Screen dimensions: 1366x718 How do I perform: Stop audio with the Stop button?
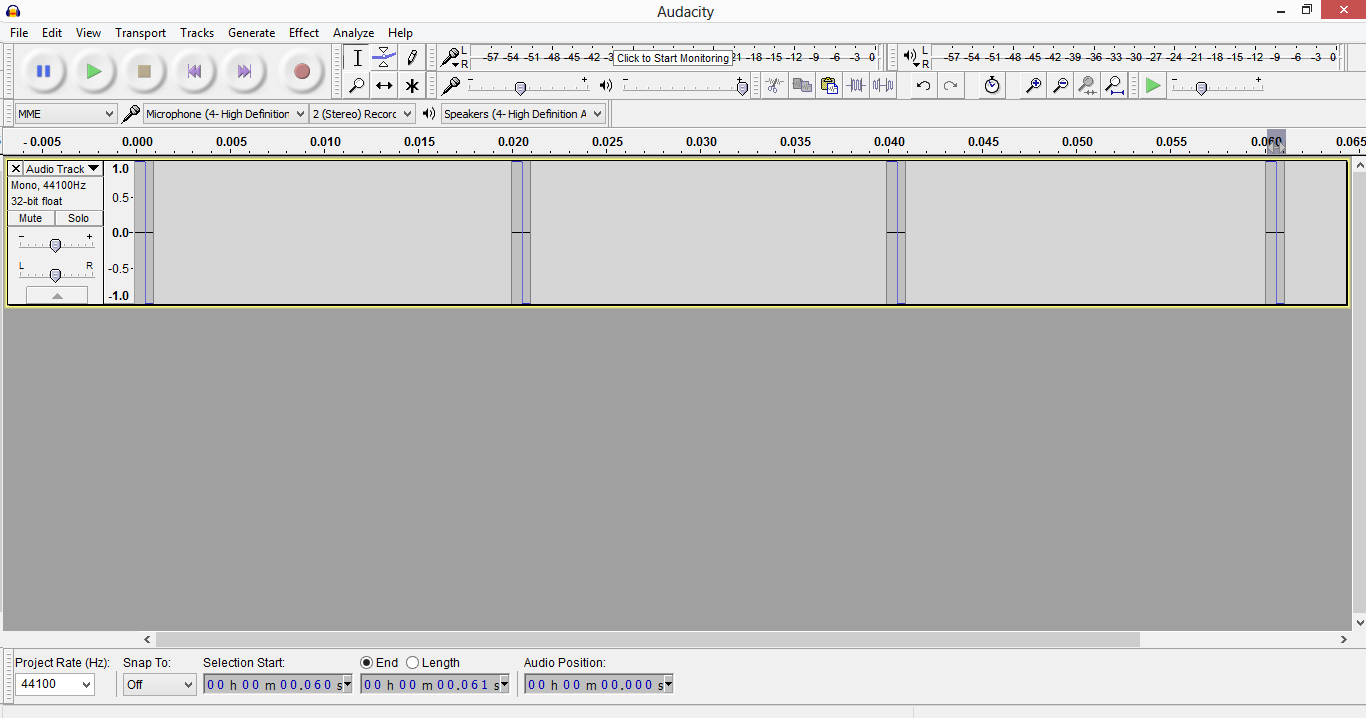pos(144,71)
